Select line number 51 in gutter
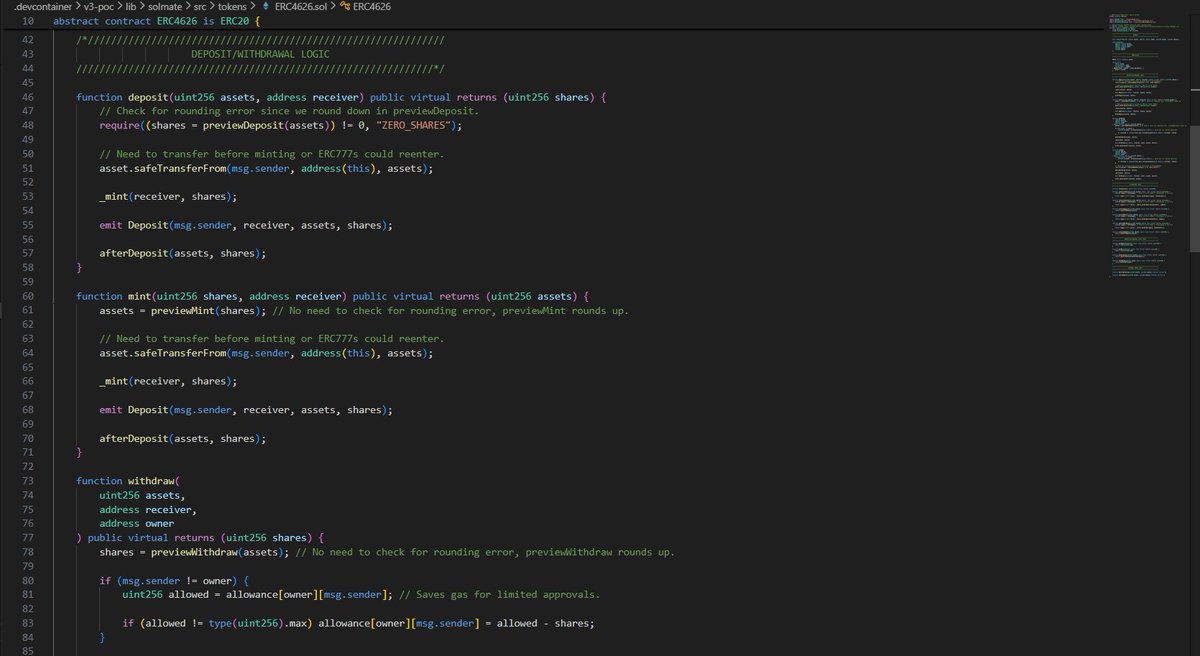The height and width of the screenshot is (656, 1200). 28,169
